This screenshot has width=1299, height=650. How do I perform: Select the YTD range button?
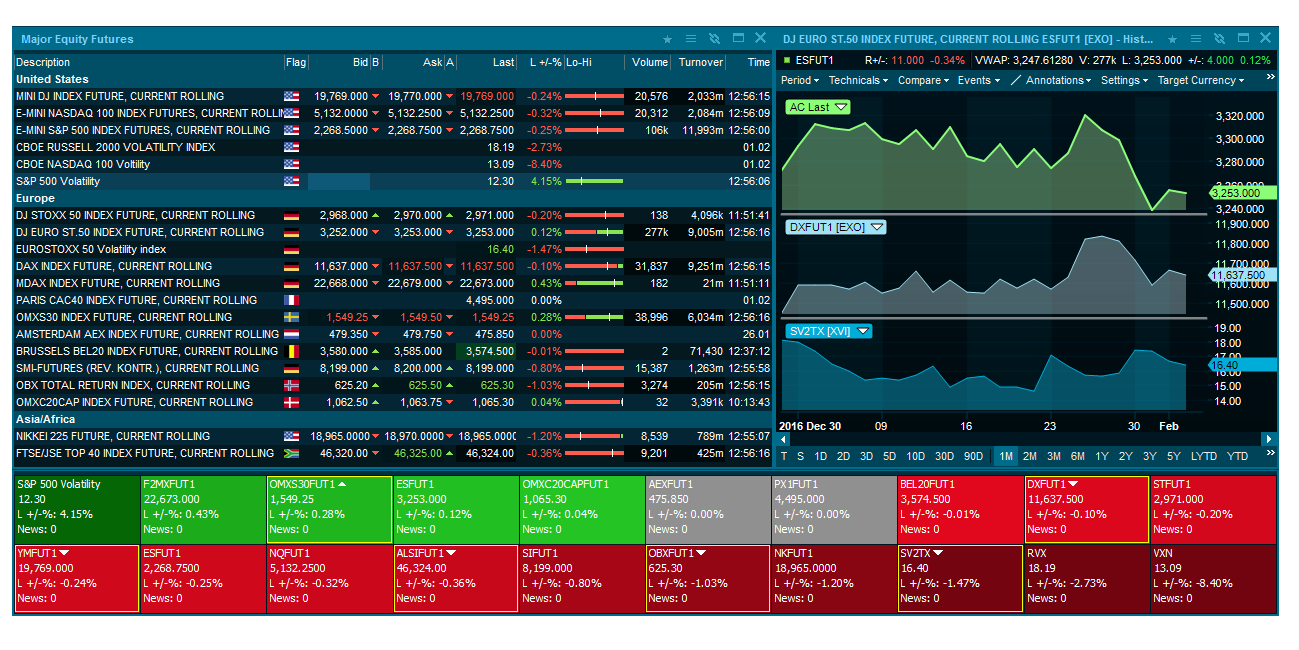(1238, 456)
